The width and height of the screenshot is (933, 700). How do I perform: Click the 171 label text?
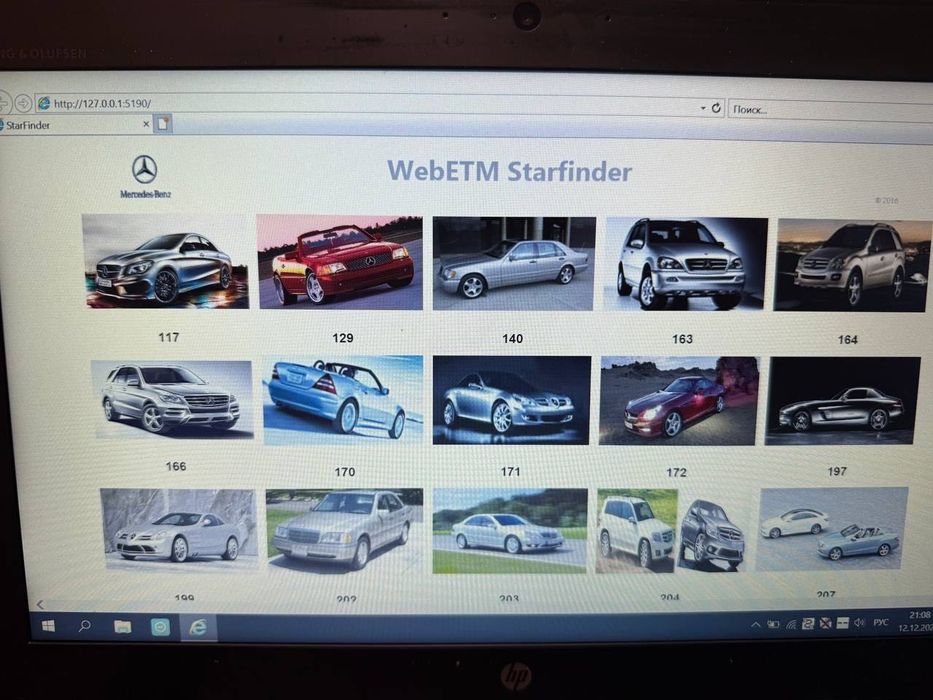511,472
